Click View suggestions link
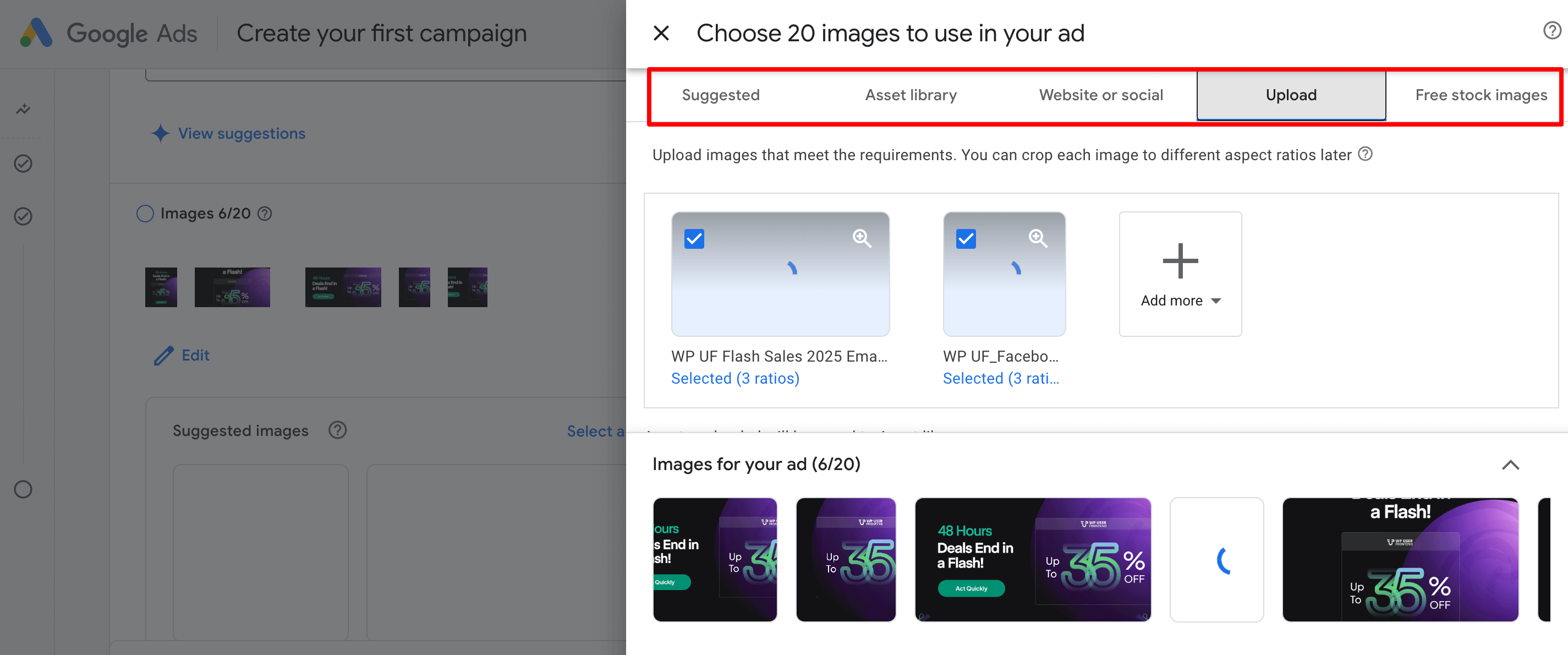1568x655 pixels. click(242, 133)
